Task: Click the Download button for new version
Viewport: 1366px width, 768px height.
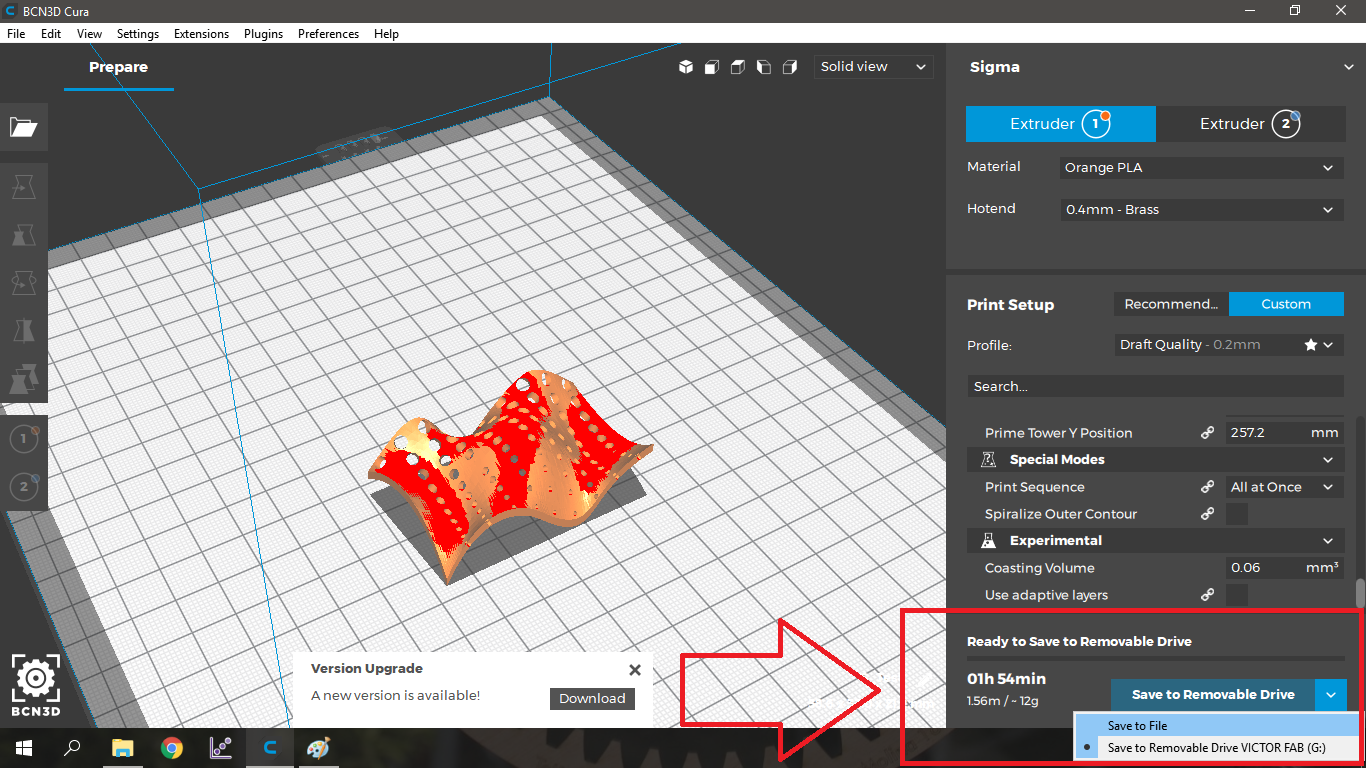Action: click(x=592, y=698)
